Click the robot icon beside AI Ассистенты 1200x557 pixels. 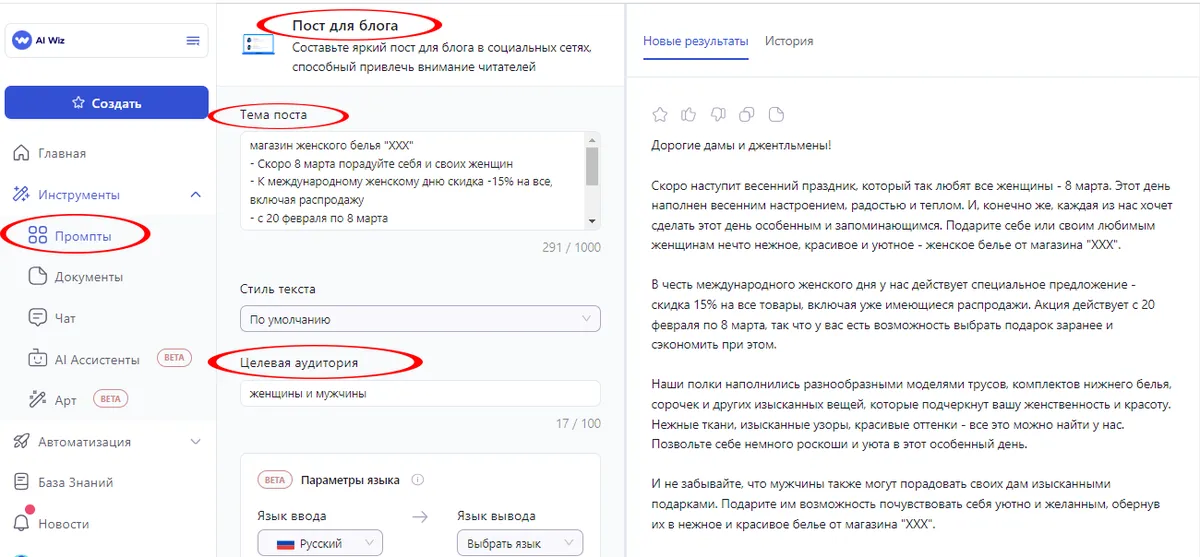(37, 359)
